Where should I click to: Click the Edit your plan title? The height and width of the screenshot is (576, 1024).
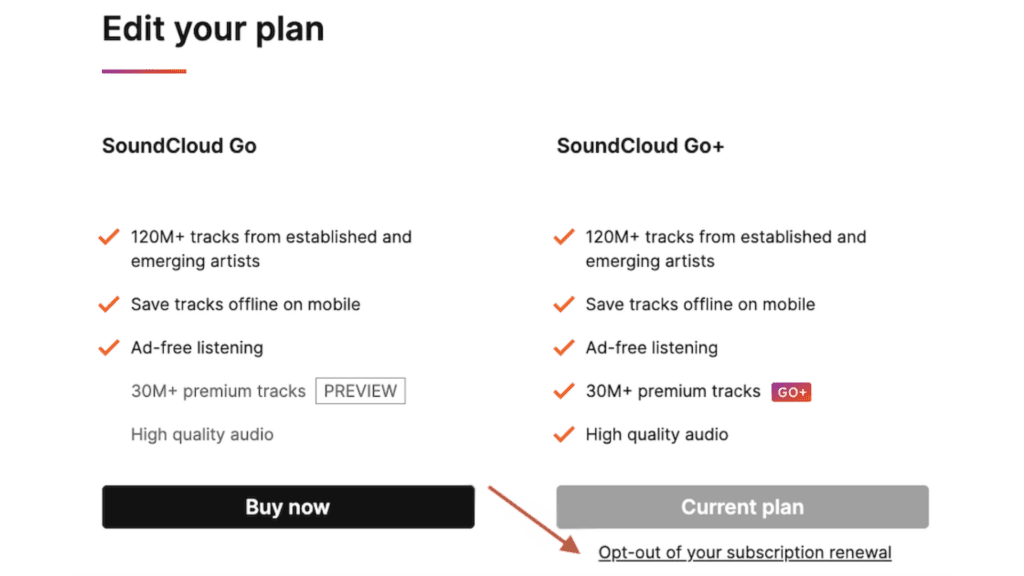212,29
